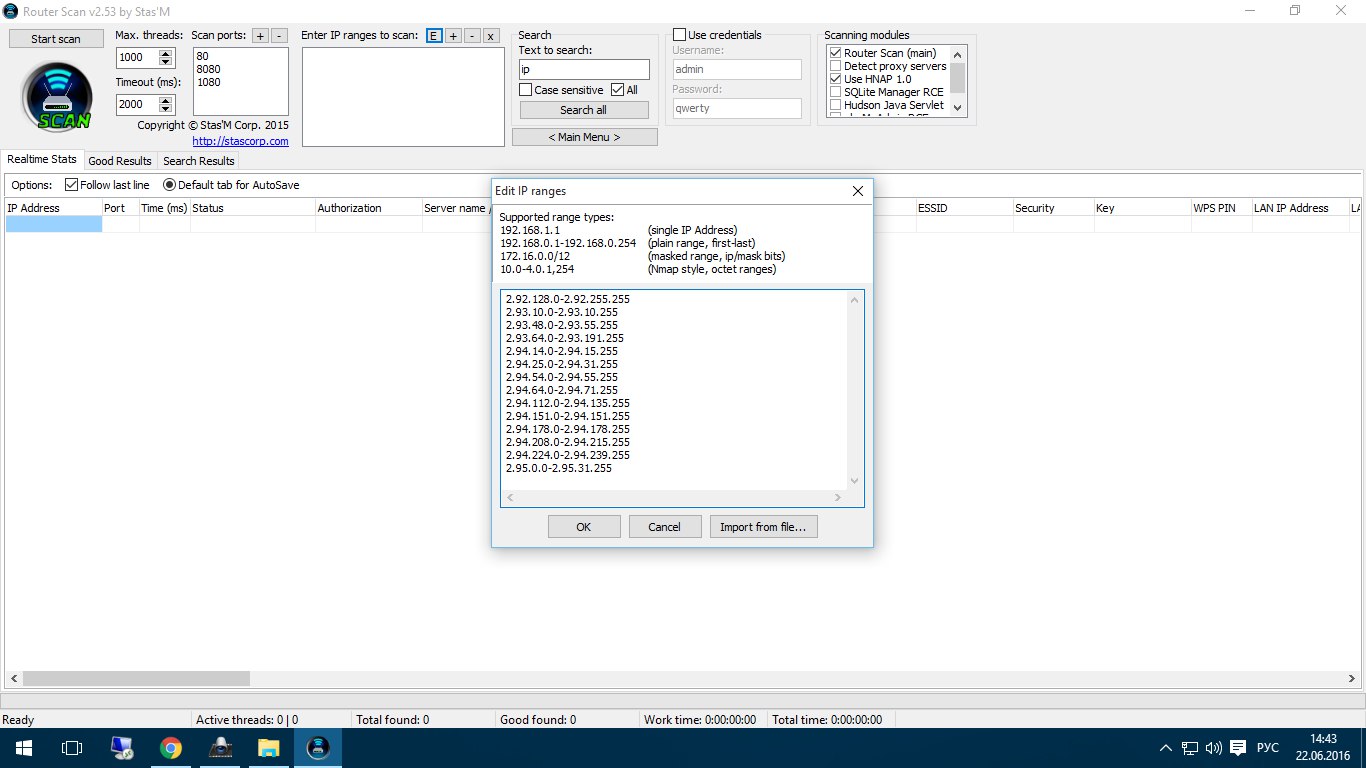This screenshot has width=1366, height=768.
Task: Open IP range editor E button
Action: [x=434, y=35]
